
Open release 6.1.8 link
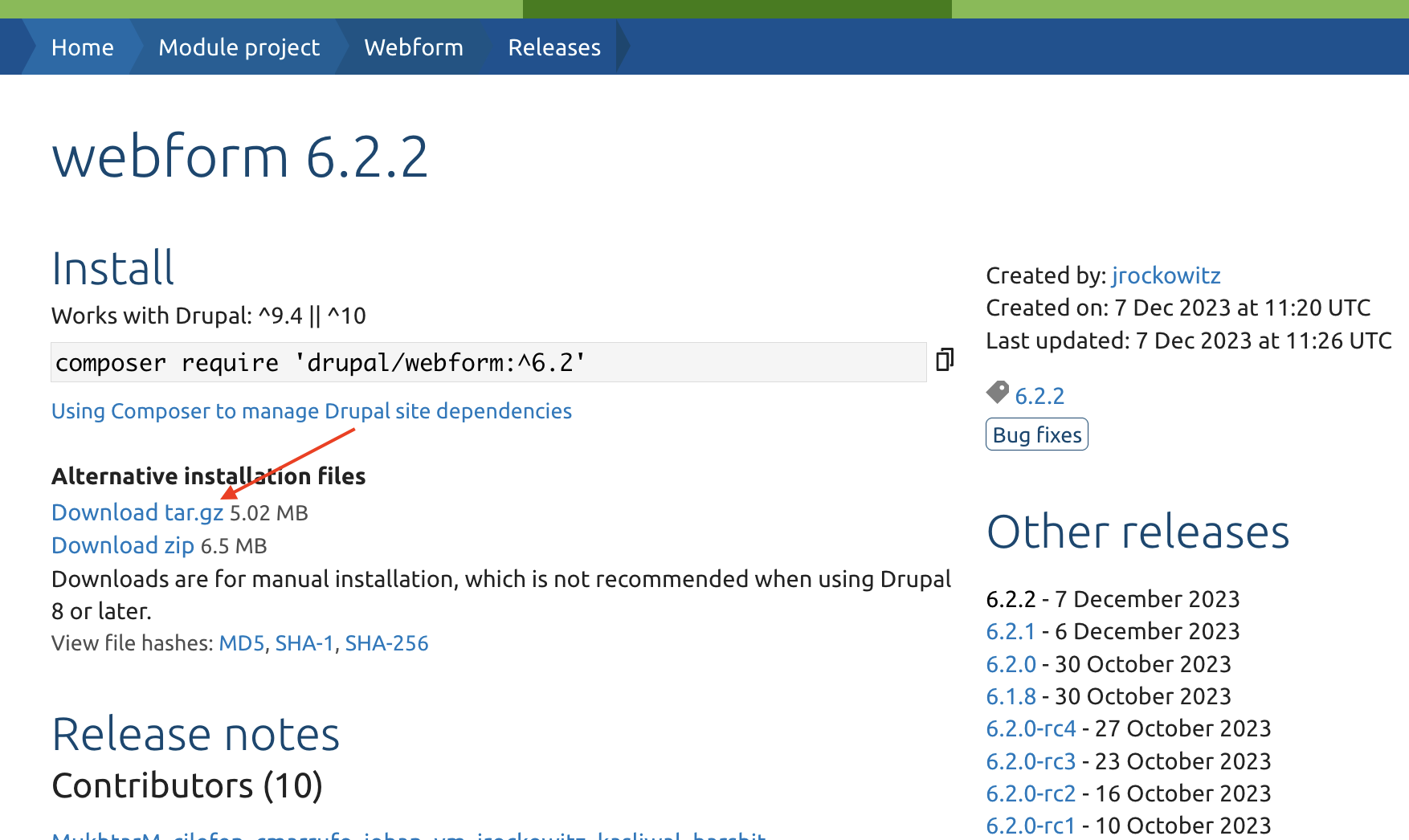(1011, 696)
